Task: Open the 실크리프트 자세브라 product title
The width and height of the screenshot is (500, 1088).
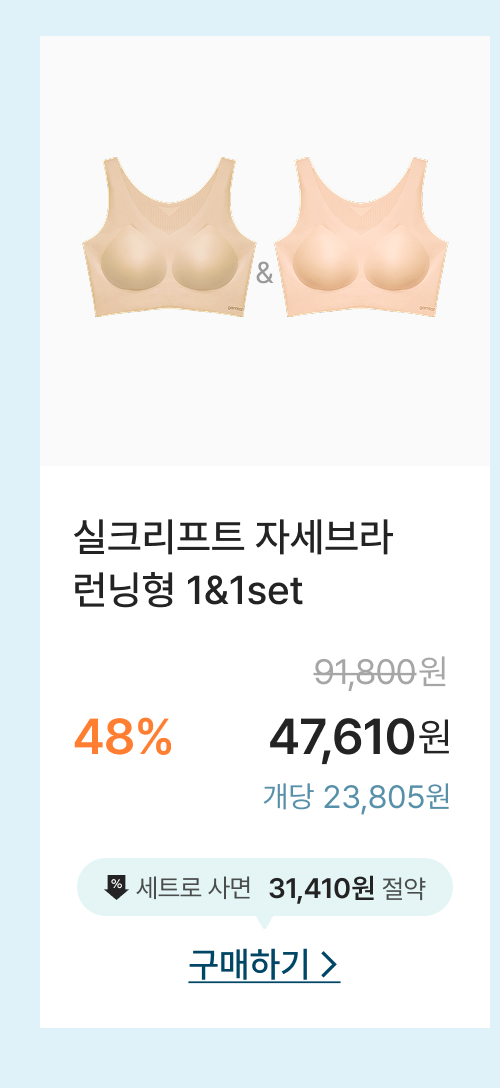Action: click(x=232, y=539)
